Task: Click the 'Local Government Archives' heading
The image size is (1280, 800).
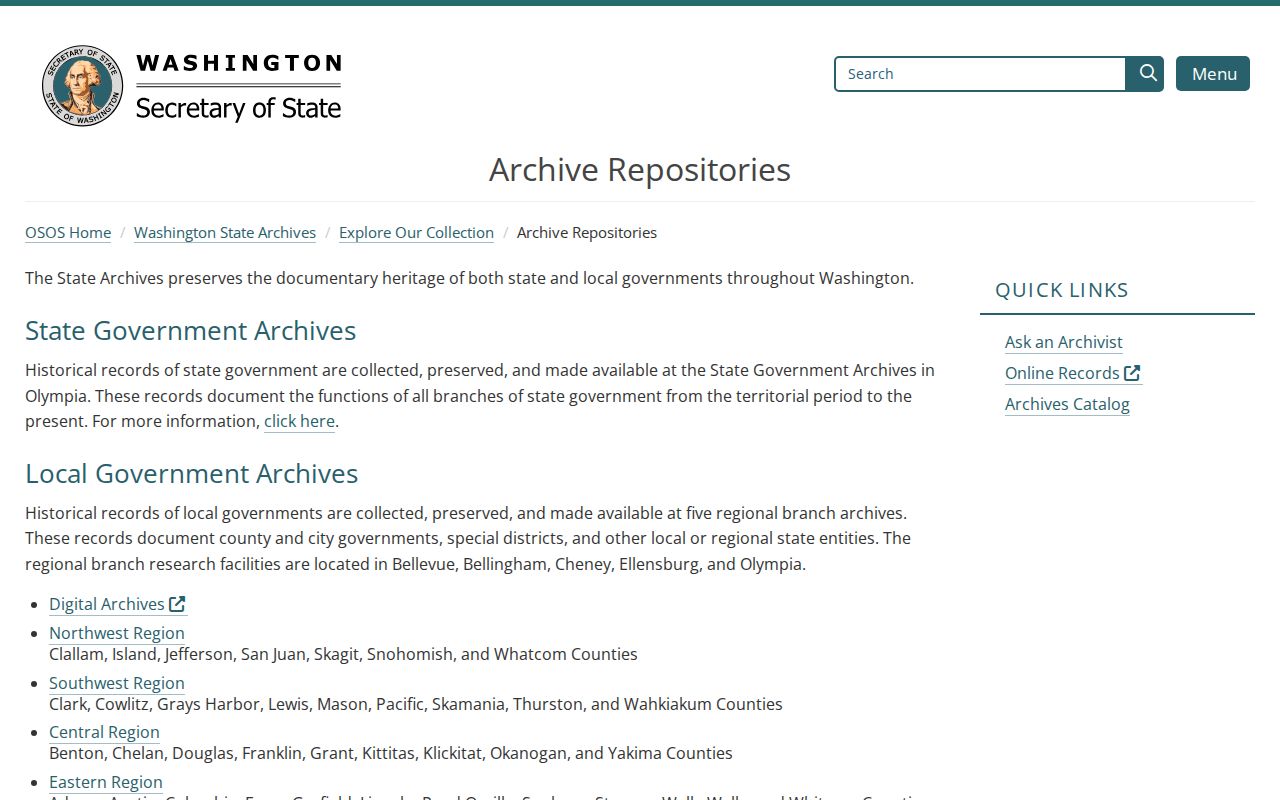Action: click(x=191, y=474)
